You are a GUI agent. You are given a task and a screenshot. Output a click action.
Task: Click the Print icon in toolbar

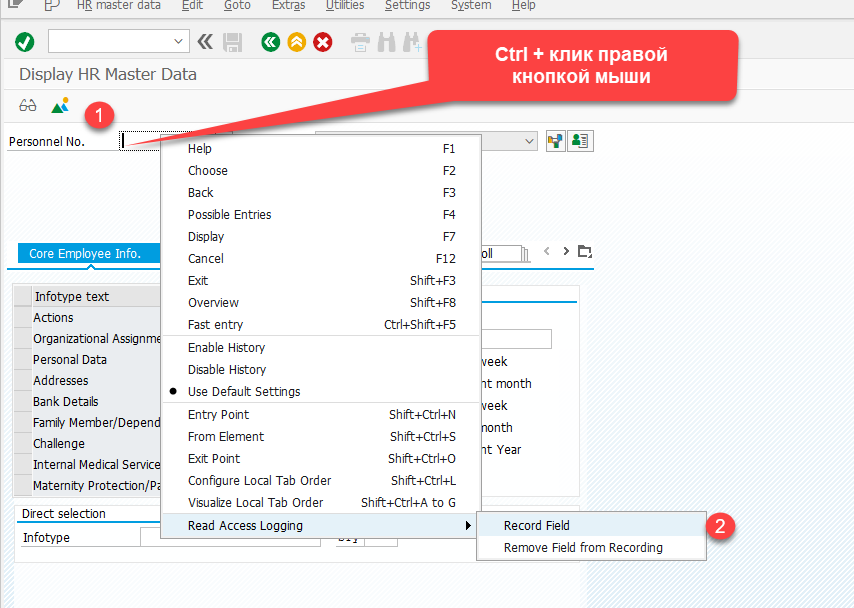pyautogui.click(x=360, y=42)
